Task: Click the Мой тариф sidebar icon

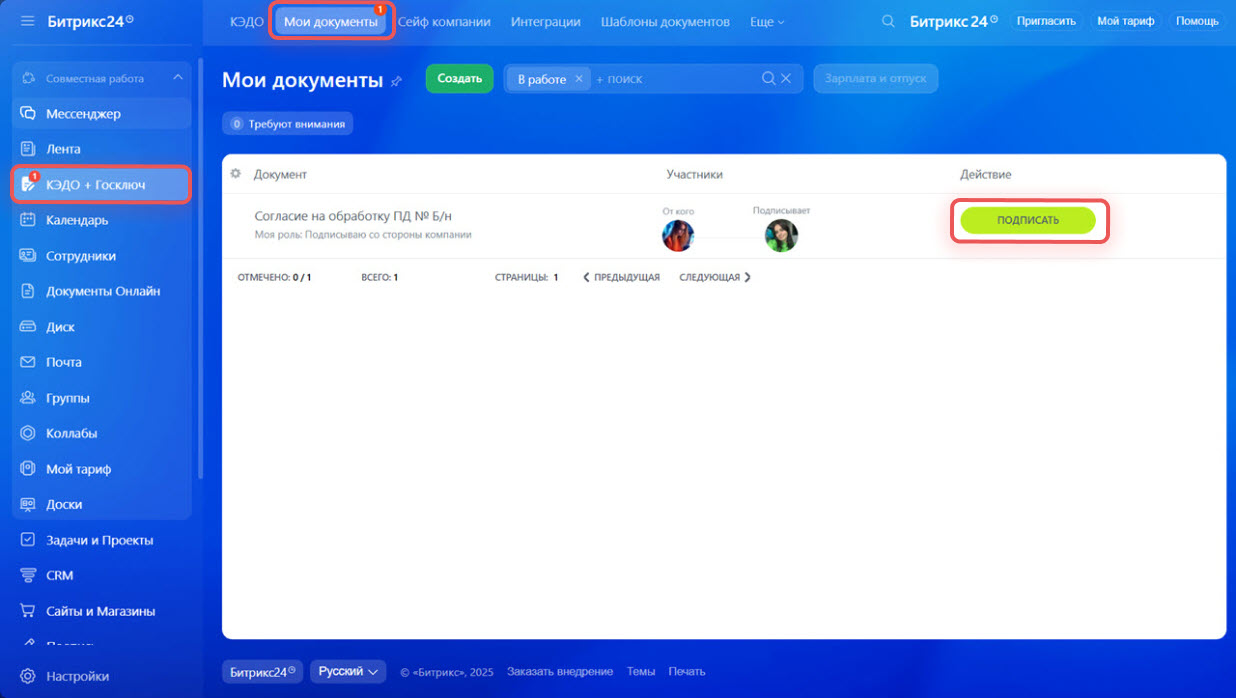Action: coord(28,469)
